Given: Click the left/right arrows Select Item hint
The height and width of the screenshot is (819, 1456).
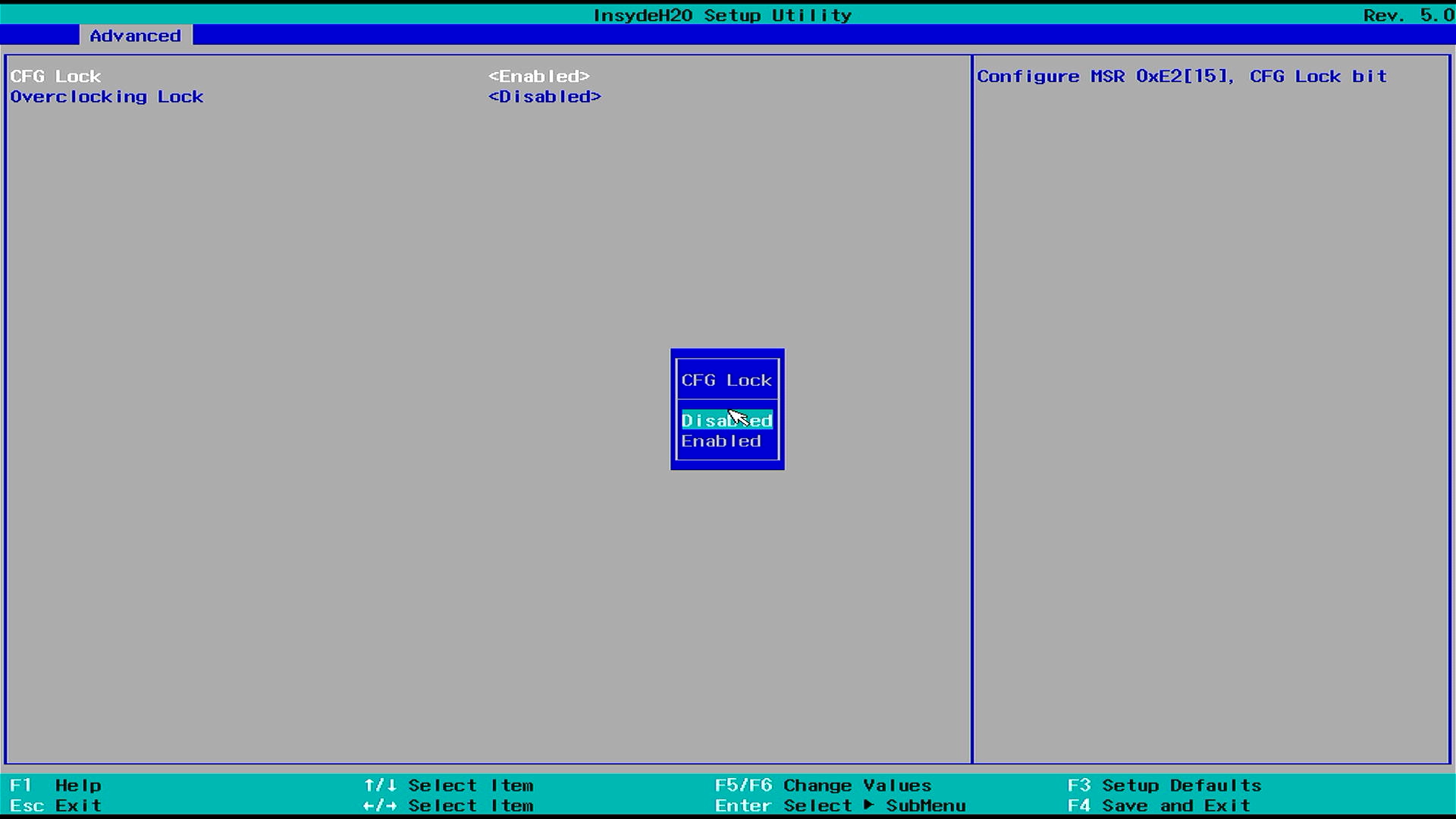Looking at the screenshot, I should pyautogui.click(x=448, y=805).
